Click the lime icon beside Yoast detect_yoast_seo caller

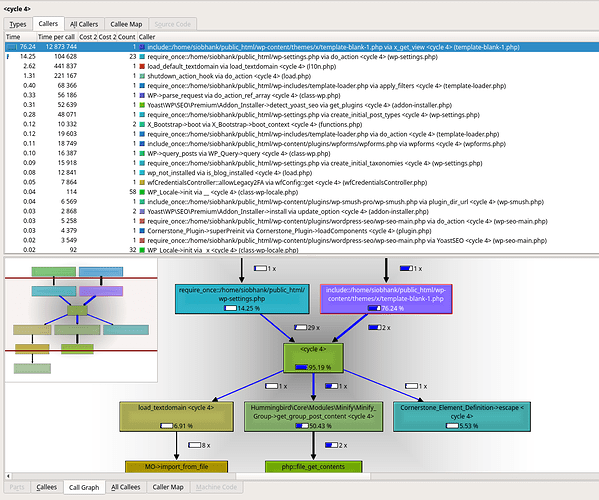142,105
